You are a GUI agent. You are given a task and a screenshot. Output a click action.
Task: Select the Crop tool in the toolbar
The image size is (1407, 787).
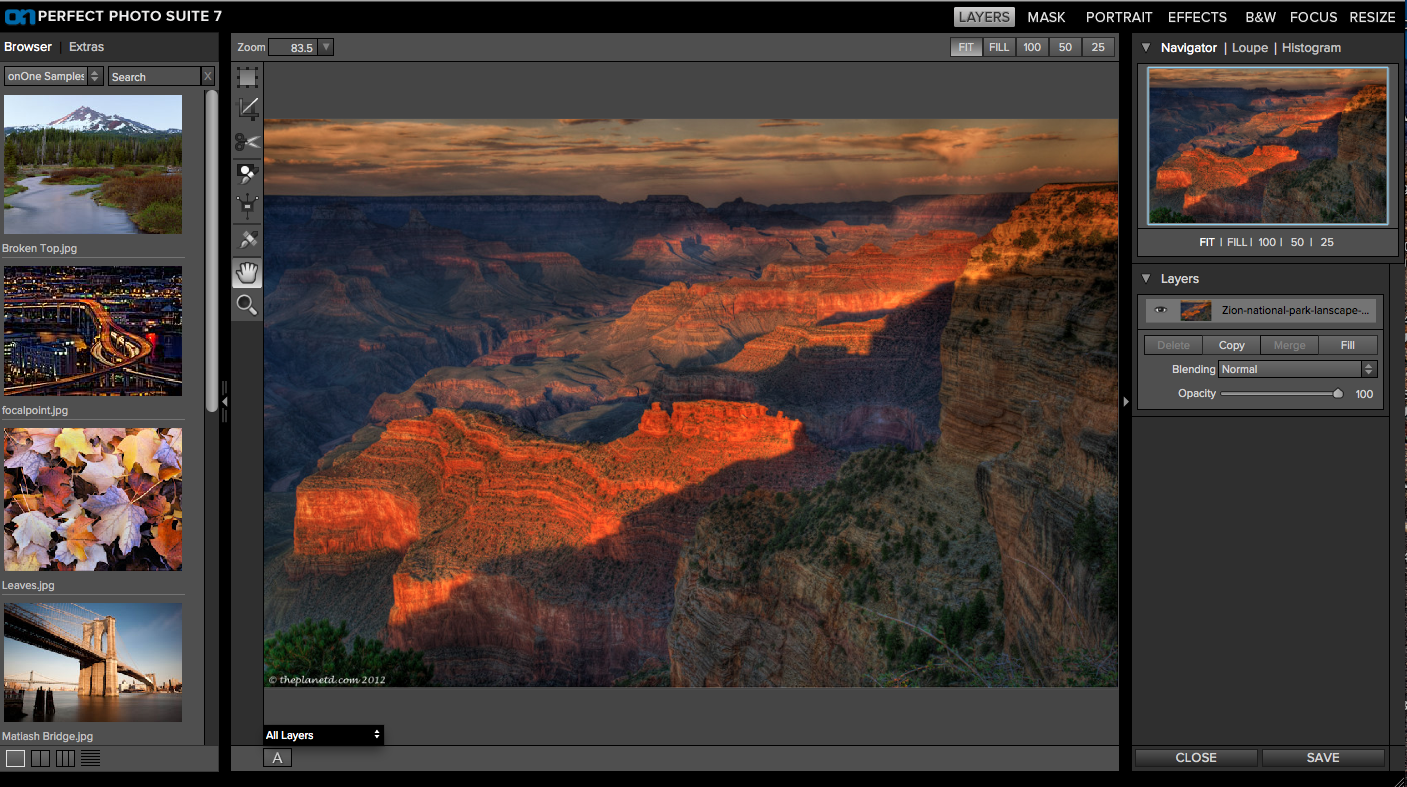click(247, 76)
